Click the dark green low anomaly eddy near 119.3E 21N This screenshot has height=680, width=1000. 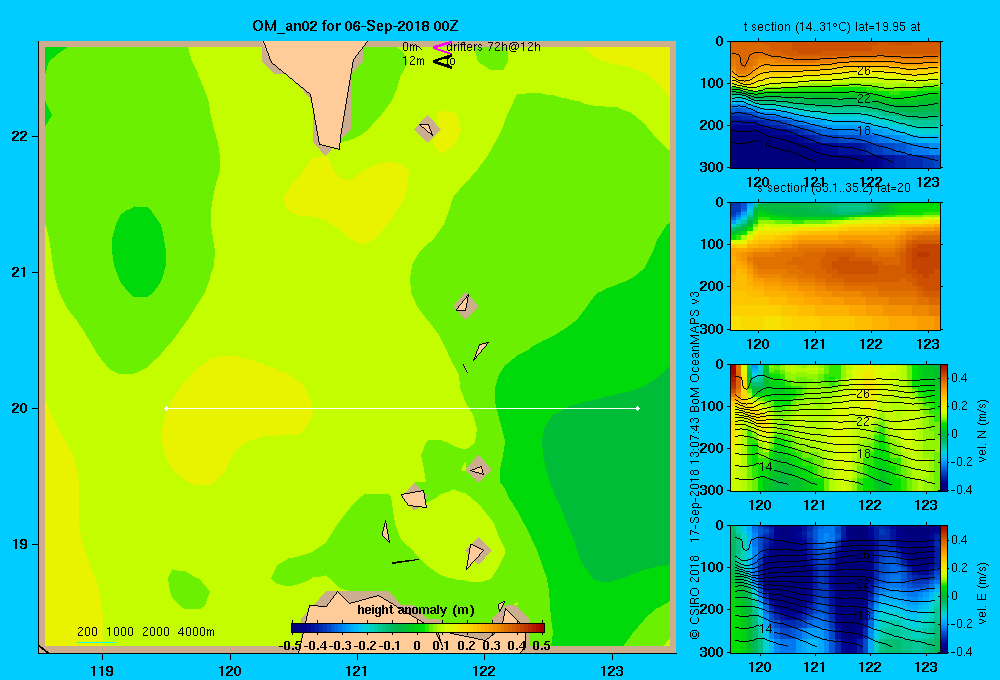139,251
